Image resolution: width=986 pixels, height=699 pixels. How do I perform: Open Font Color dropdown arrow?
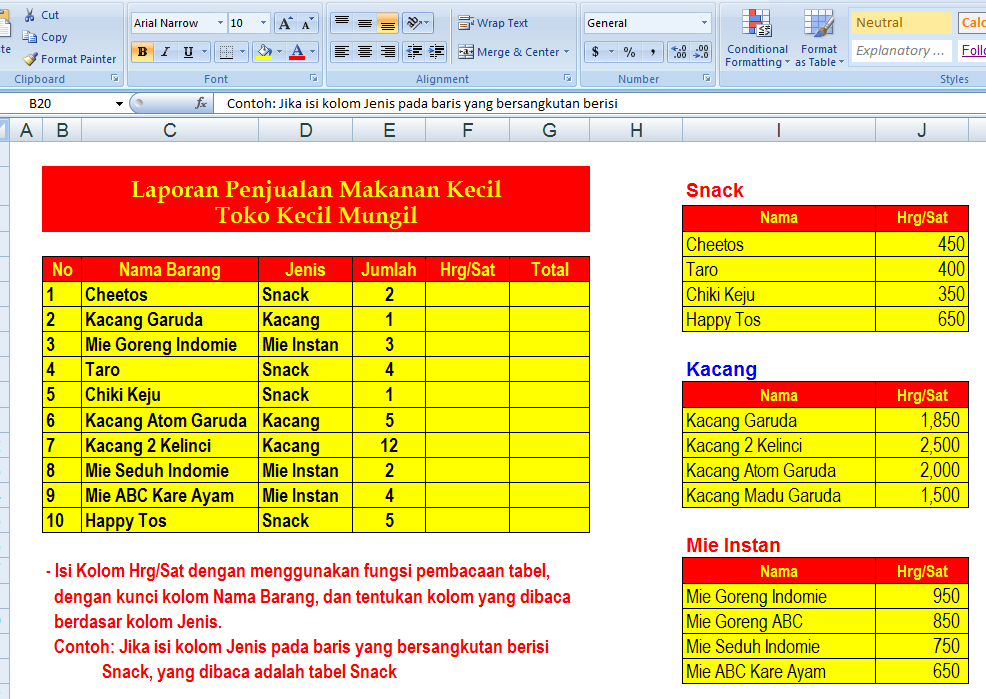(x=313, y=52)
